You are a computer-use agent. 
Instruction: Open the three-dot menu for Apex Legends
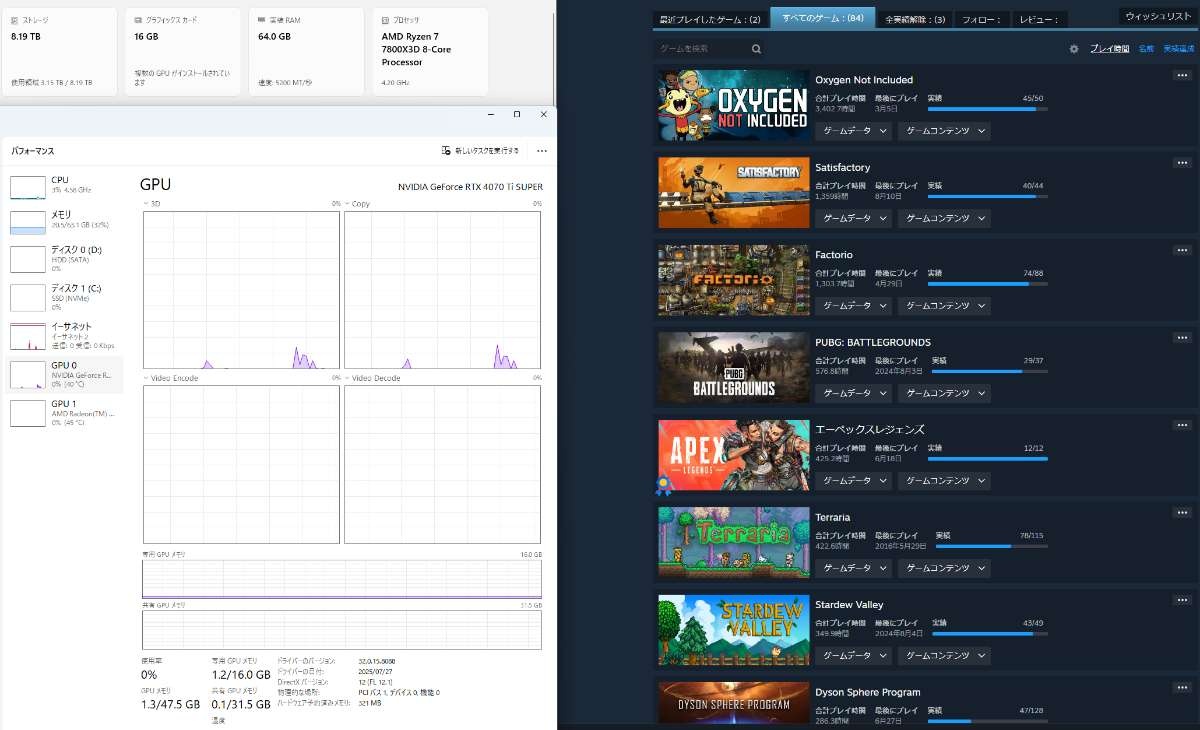click(1182, 425)
